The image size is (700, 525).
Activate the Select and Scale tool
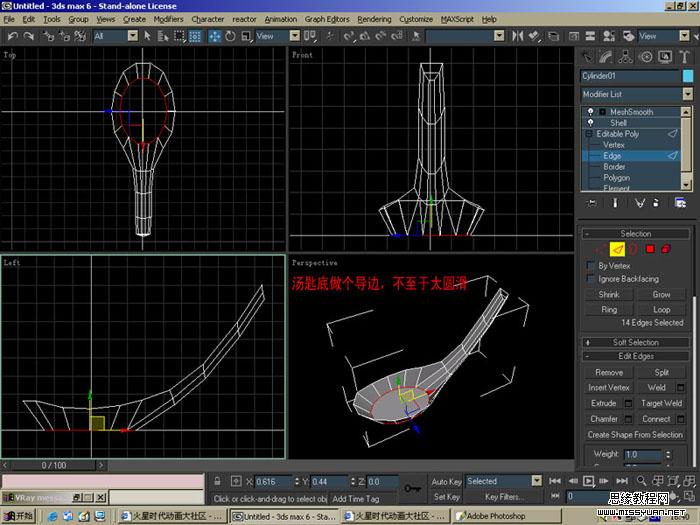click(246, 36)
